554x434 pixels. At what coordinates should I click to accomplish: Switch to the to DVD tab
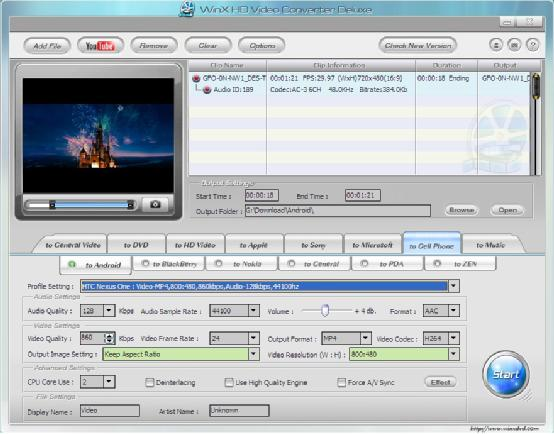136,245
